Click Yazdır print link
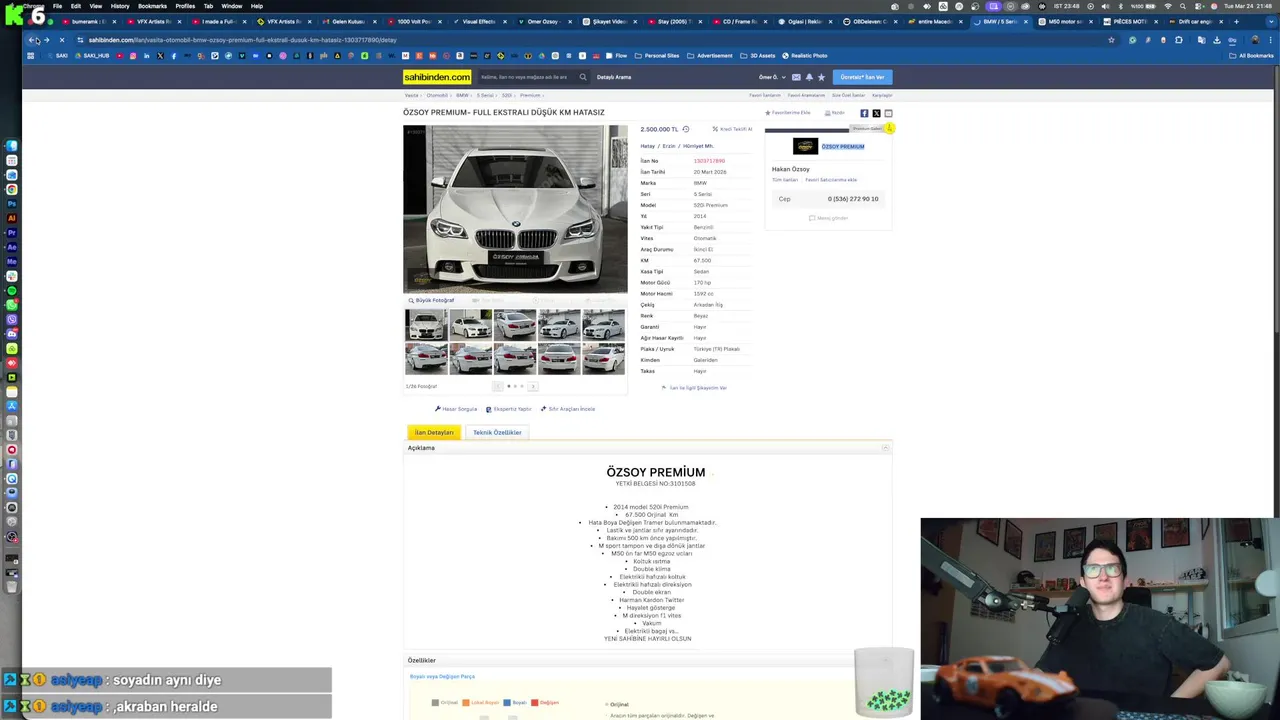Screen dimensions: 1280x720 [835, 113]
